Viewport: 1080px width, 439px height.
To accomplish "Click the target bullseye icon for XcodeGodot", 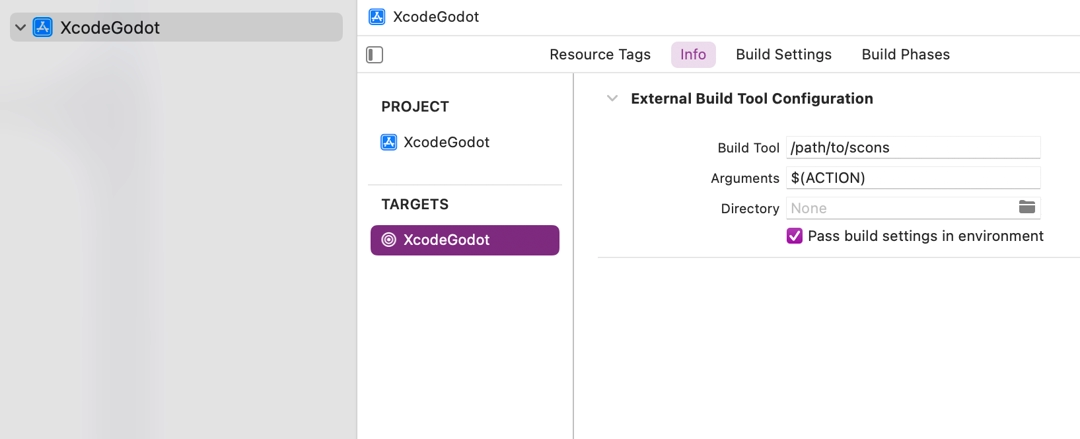I will click(389, 240).
